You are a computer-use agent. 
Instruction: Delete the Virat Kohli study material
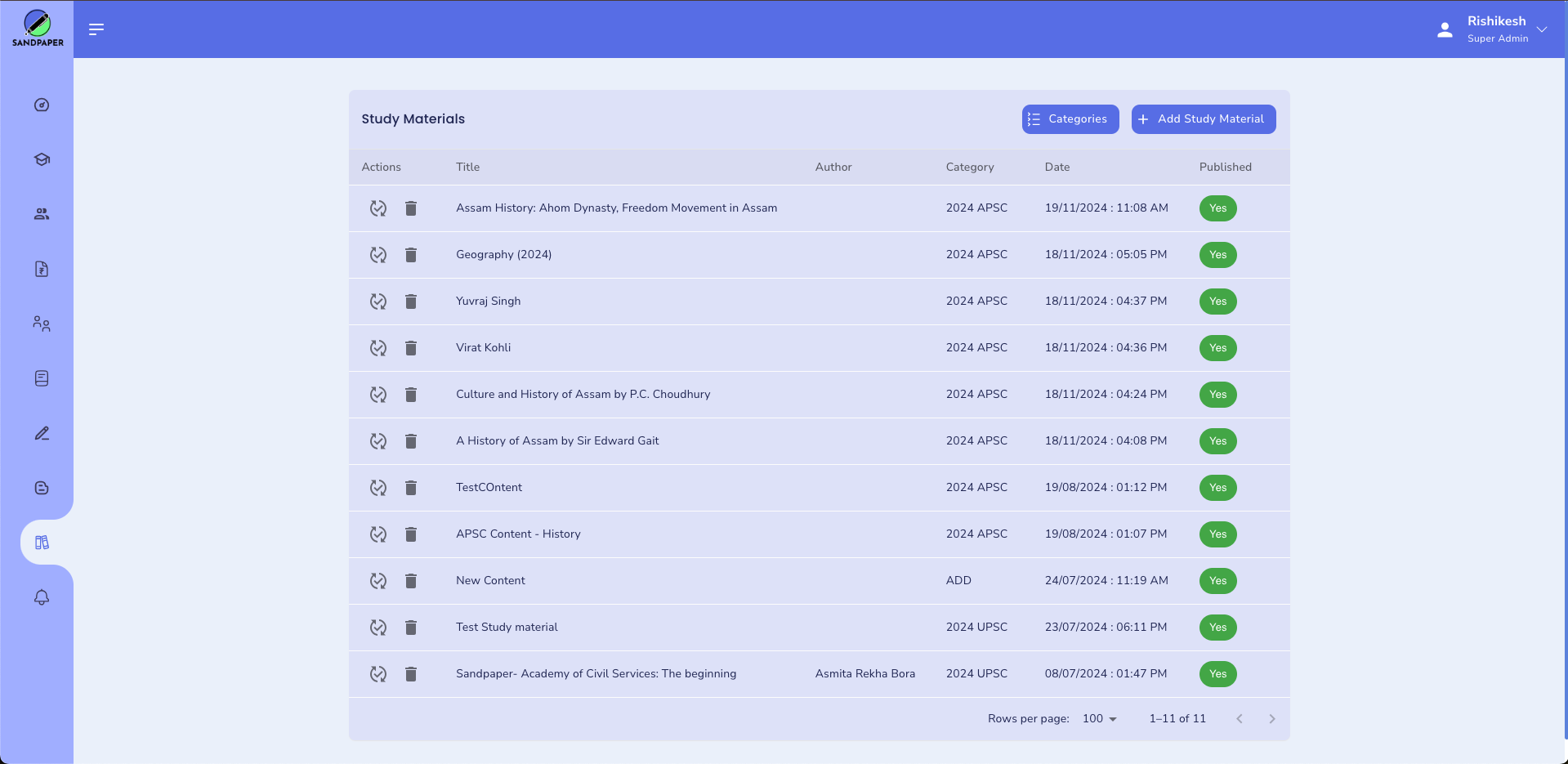pos(411,347)
